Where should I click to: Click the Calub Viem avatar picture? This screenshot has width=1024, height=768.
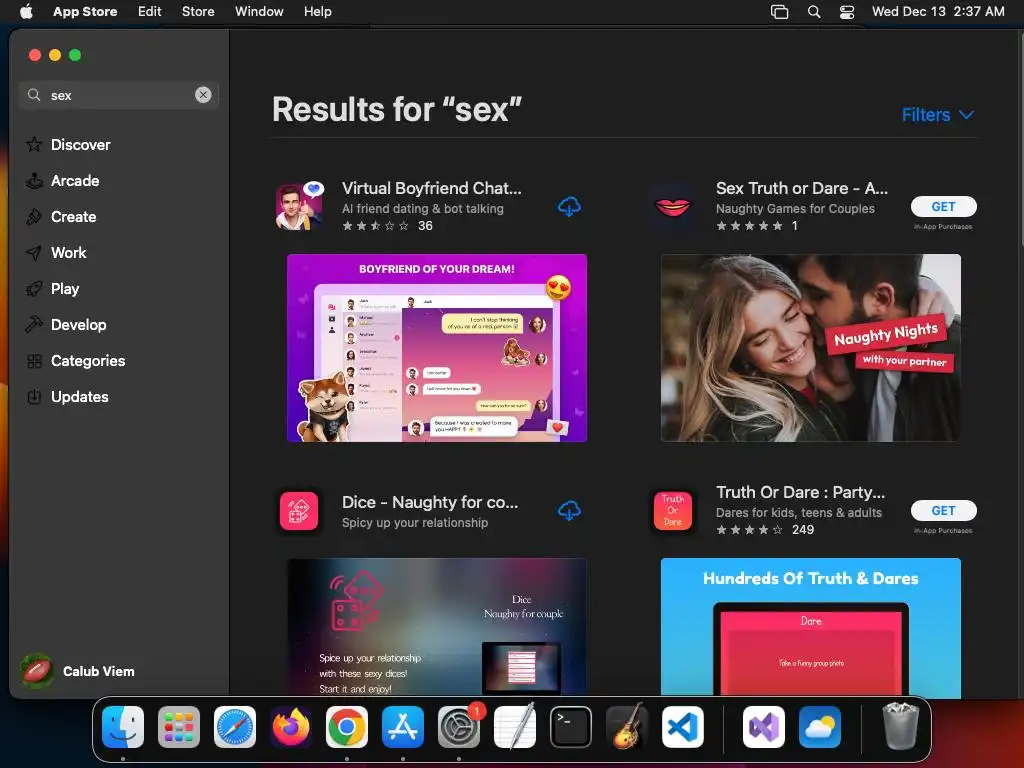(x=37, y=671)
